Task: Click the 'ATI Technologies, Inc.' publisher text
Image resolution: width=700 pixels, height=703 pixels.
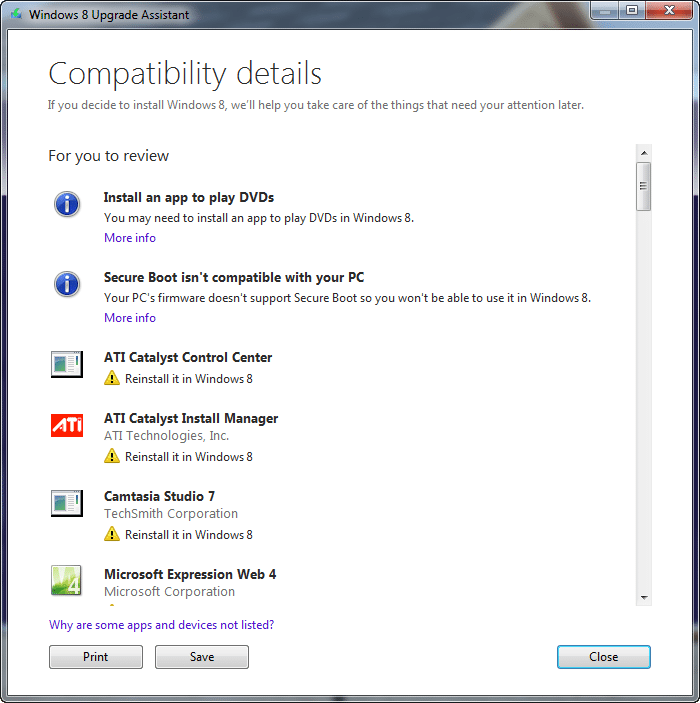Action: pos(166,436)
